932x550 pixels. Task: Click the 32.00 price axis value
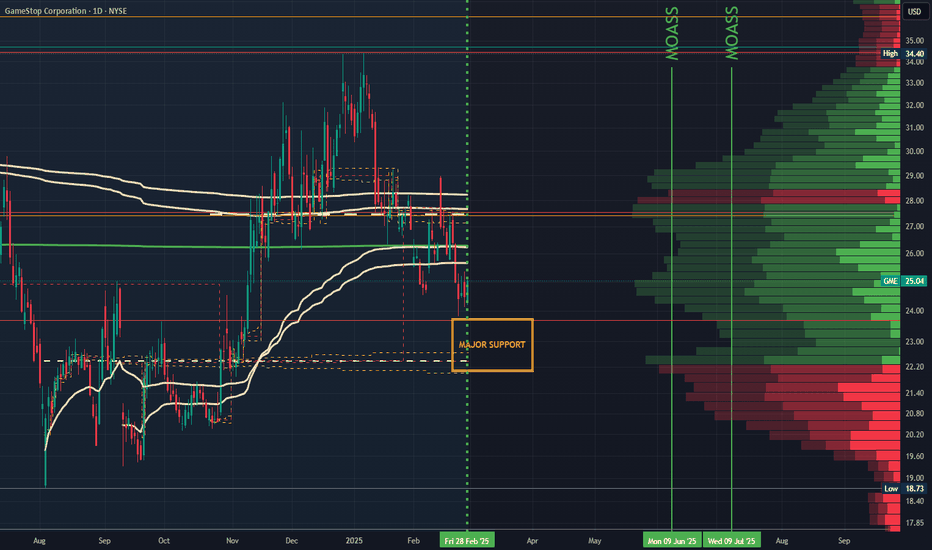915,105
